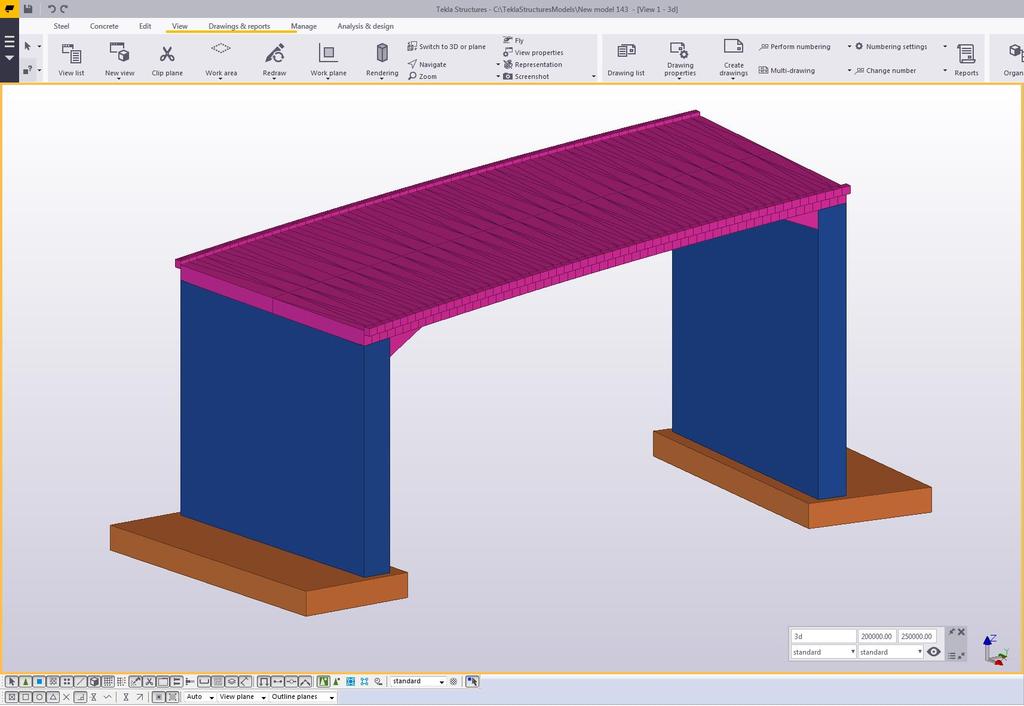
Task: Toggle the circle snap switch
Action: click(x=39, y=697)
